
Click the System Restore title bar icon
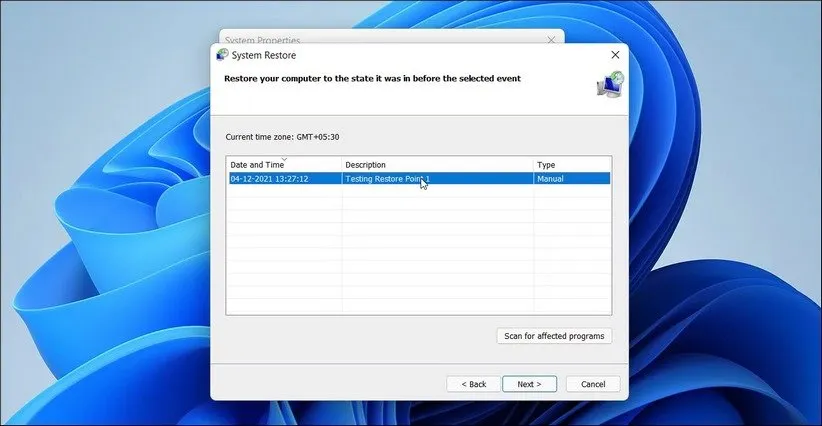(223, 55)
